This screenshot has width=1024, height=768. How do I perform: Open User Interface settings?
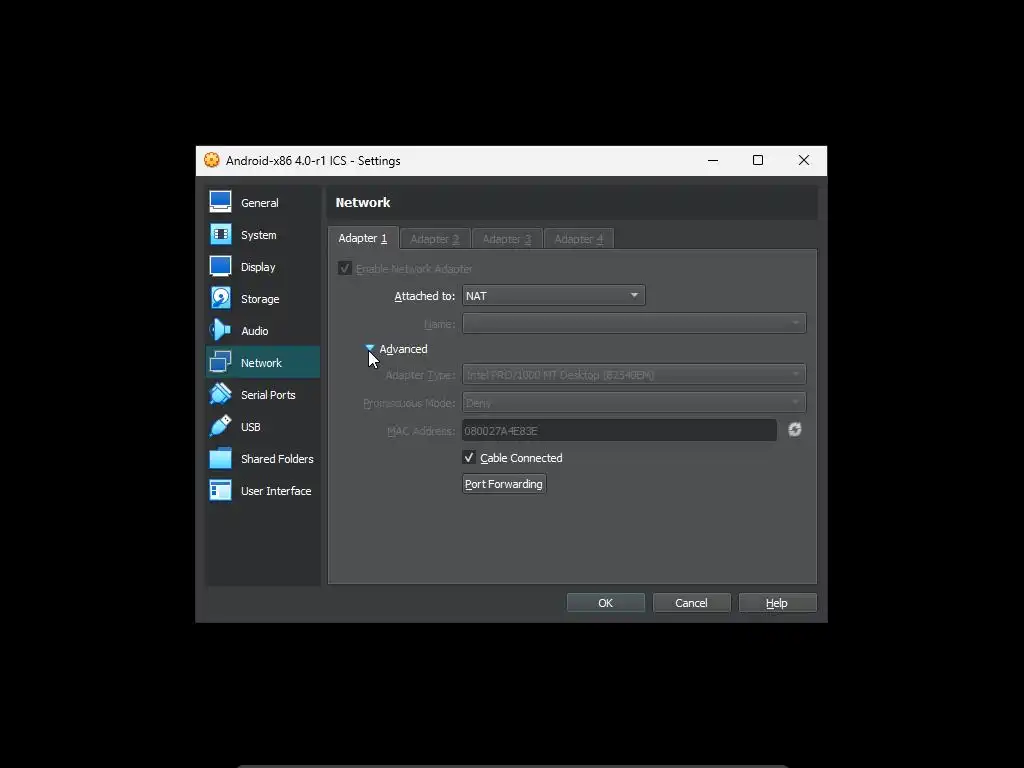coord(263,490)
